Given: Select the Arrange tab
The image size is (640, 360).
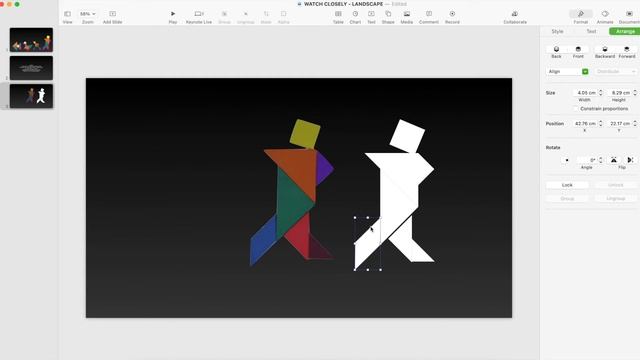Looking at the screenshot, I should (x=624, y=31).
